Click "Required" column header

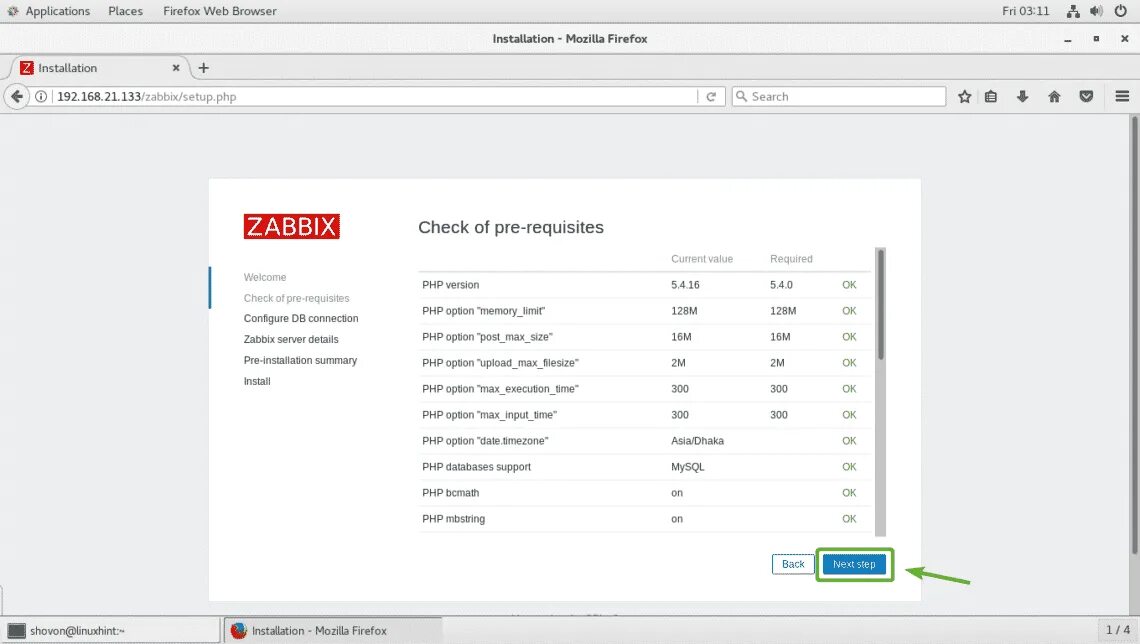(791, 259)
